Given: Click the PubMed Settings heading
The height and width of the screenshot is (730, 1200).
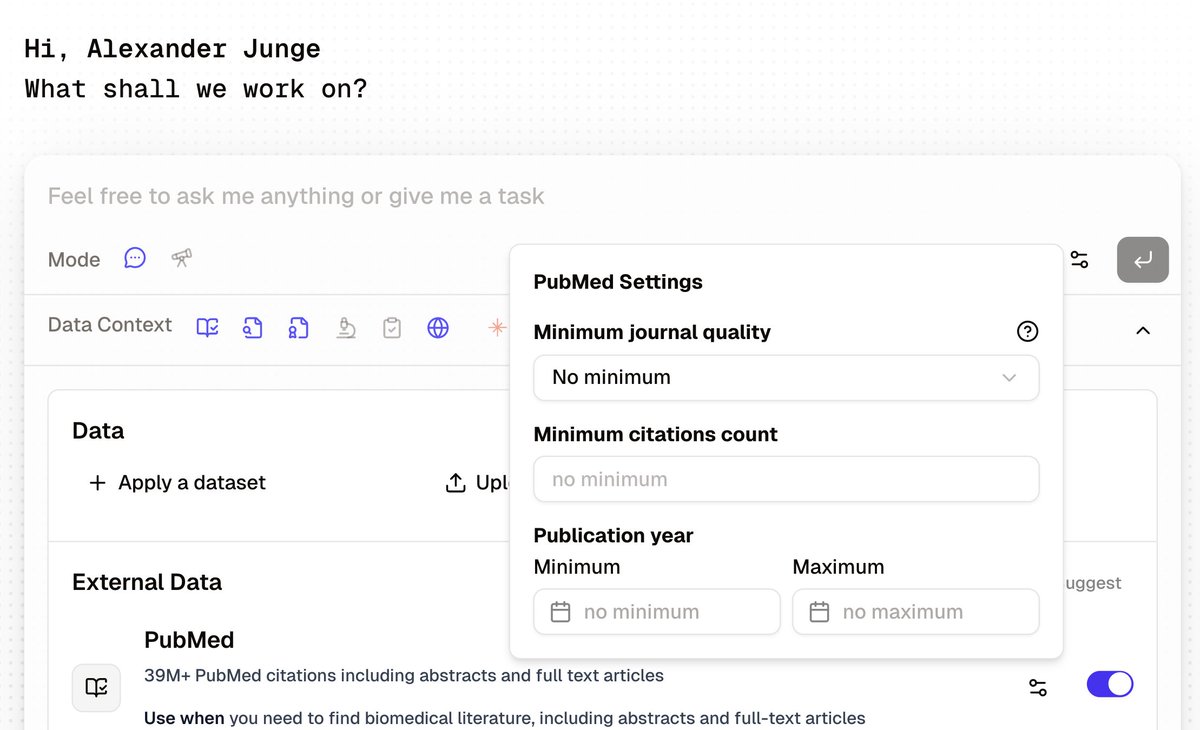Looking at the screenshot, I should tap(618, 282).
